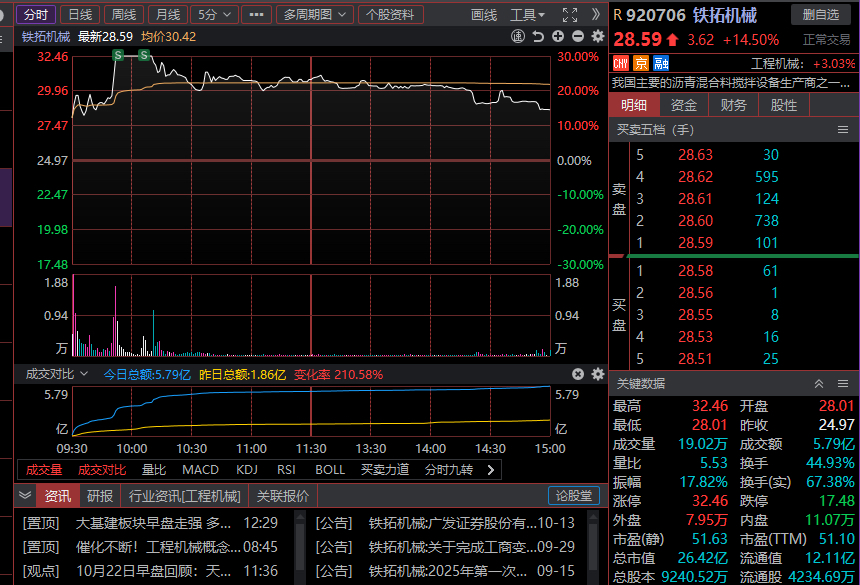
Task: Click the three-dots more periods button
Action: (x=256, y=15)
